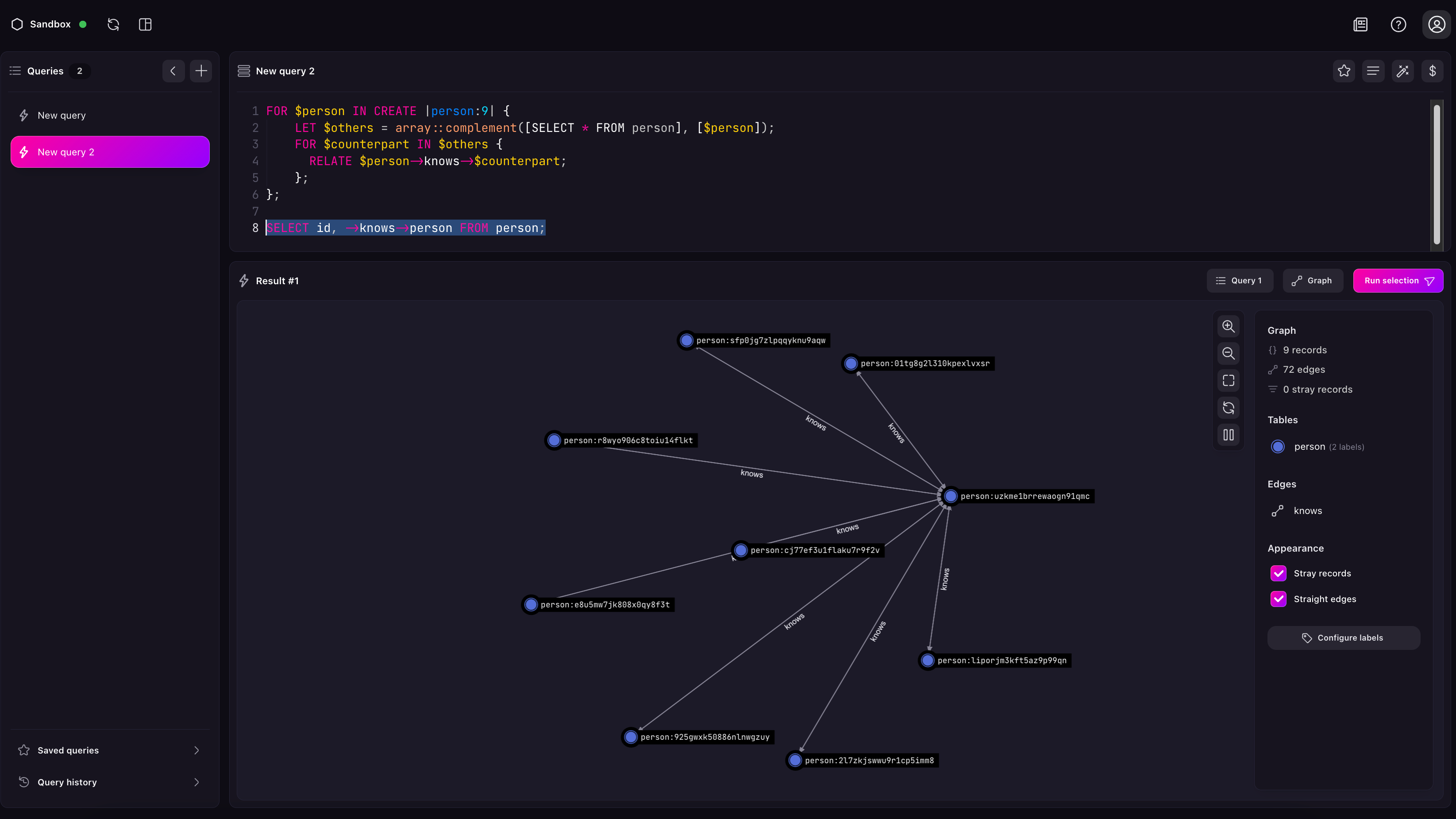Click the fit-to-view icon in graph toolbar

click(x=1228, y=380)
